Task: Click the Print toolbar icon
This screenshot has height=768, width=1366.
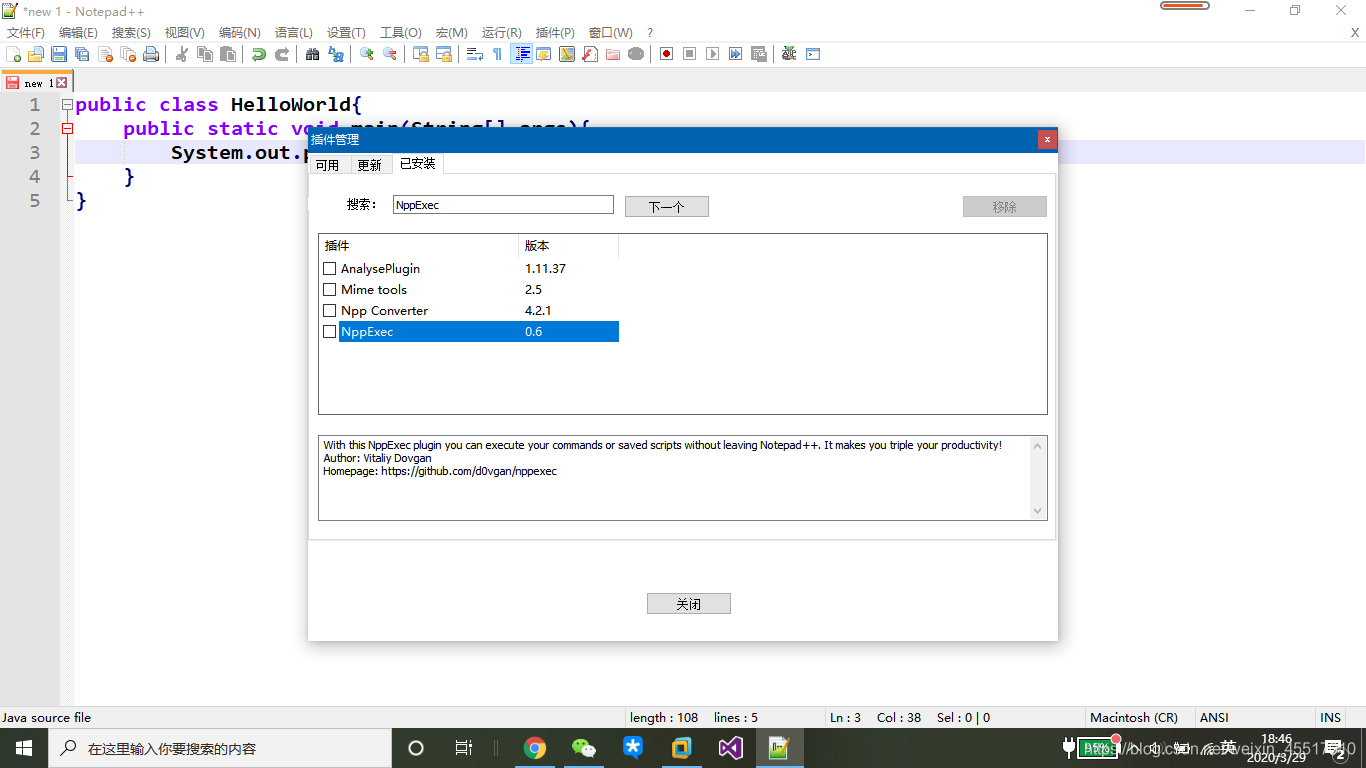Action: click(x=151, y=54)
